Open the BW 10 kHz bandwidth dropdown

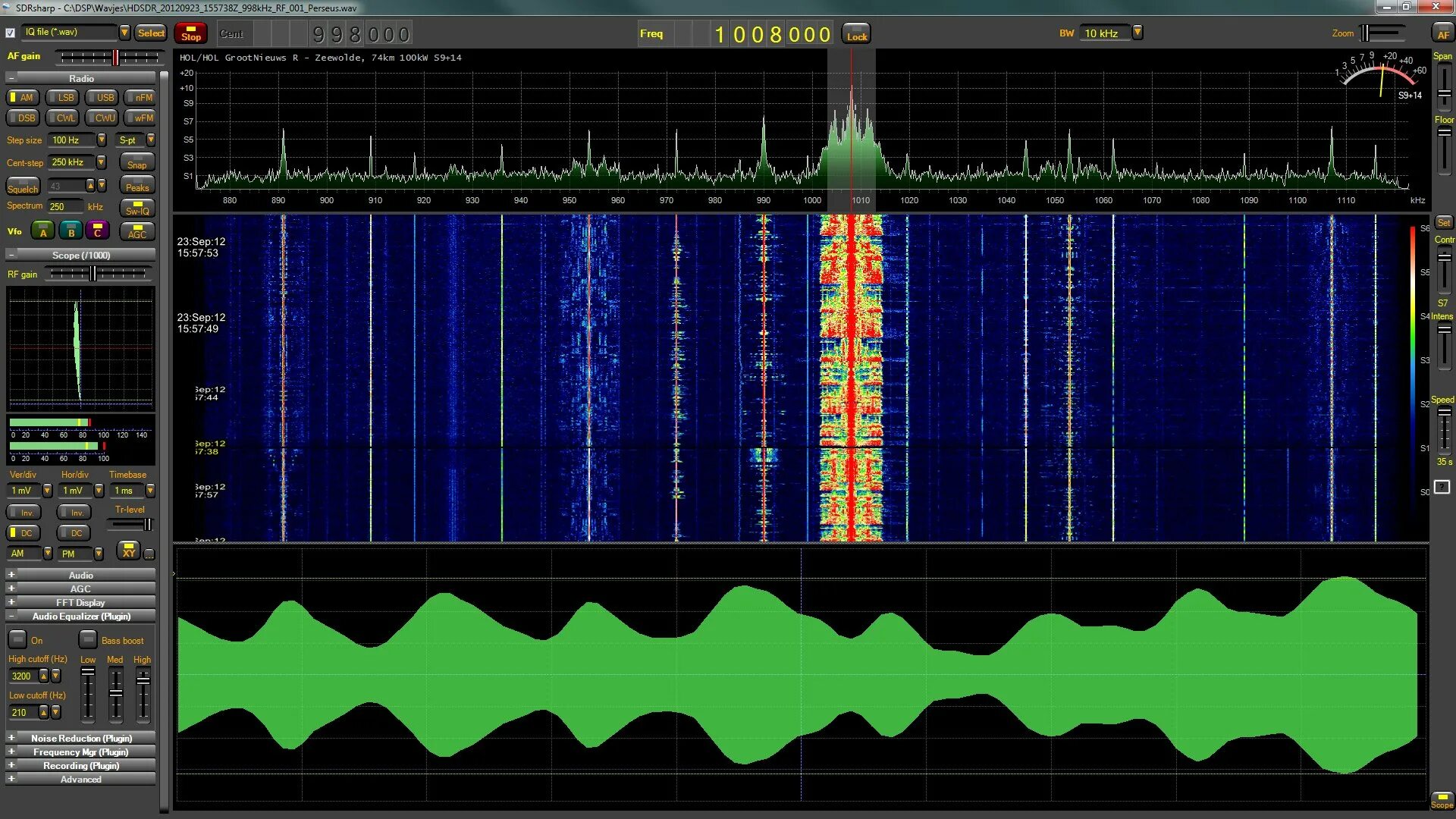[x=1137, y=33]
